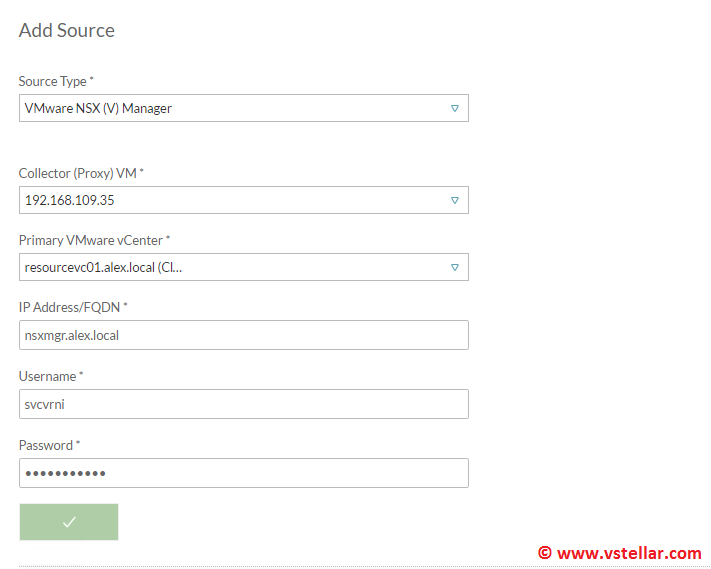Click the arrow icon in Primary vCenter field
This screenshot has height=569, width=711.
[x=454, y=267]
